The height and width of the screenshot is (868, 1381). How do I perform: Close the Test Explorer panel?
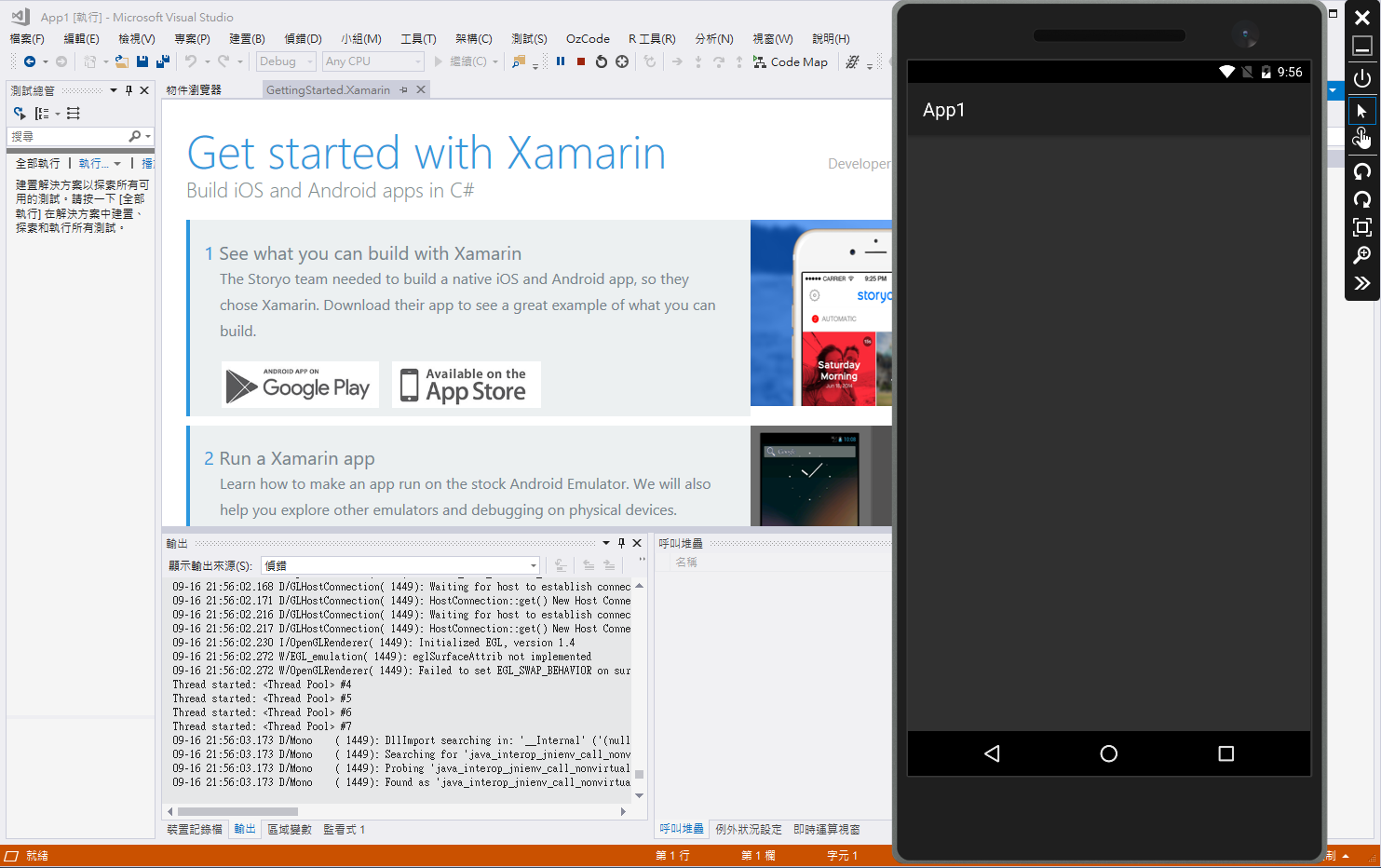point(144,90)
